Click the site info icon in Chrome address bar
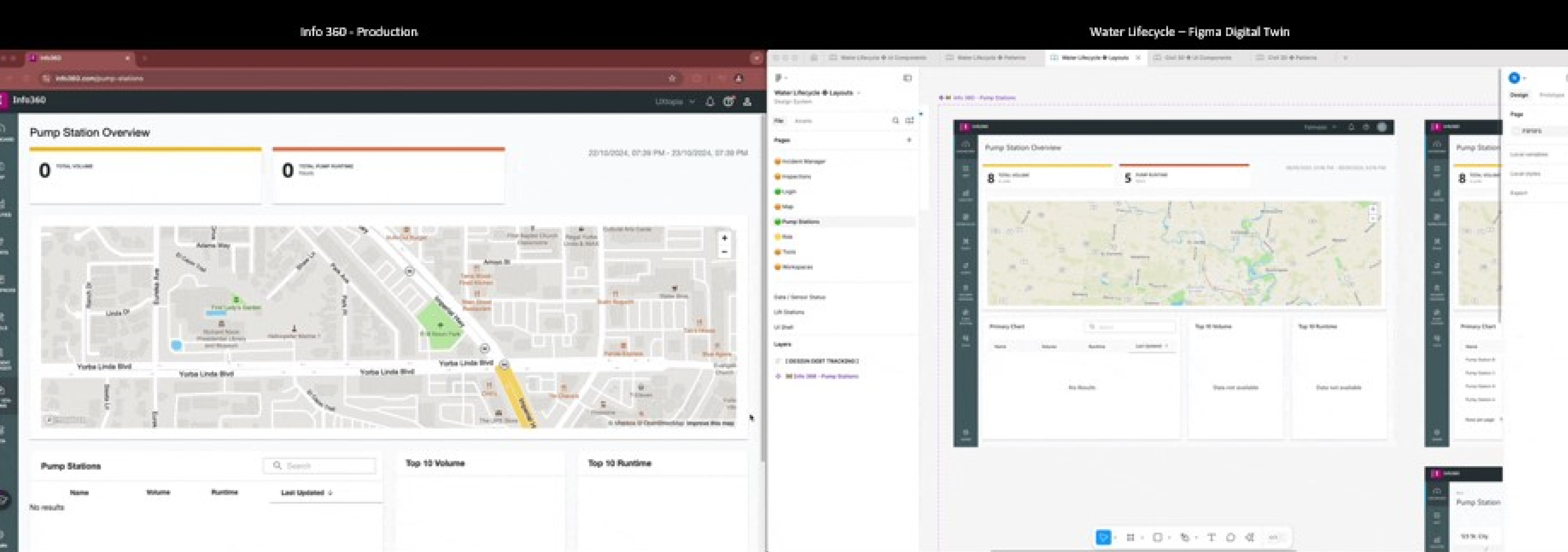 (46, 79)
